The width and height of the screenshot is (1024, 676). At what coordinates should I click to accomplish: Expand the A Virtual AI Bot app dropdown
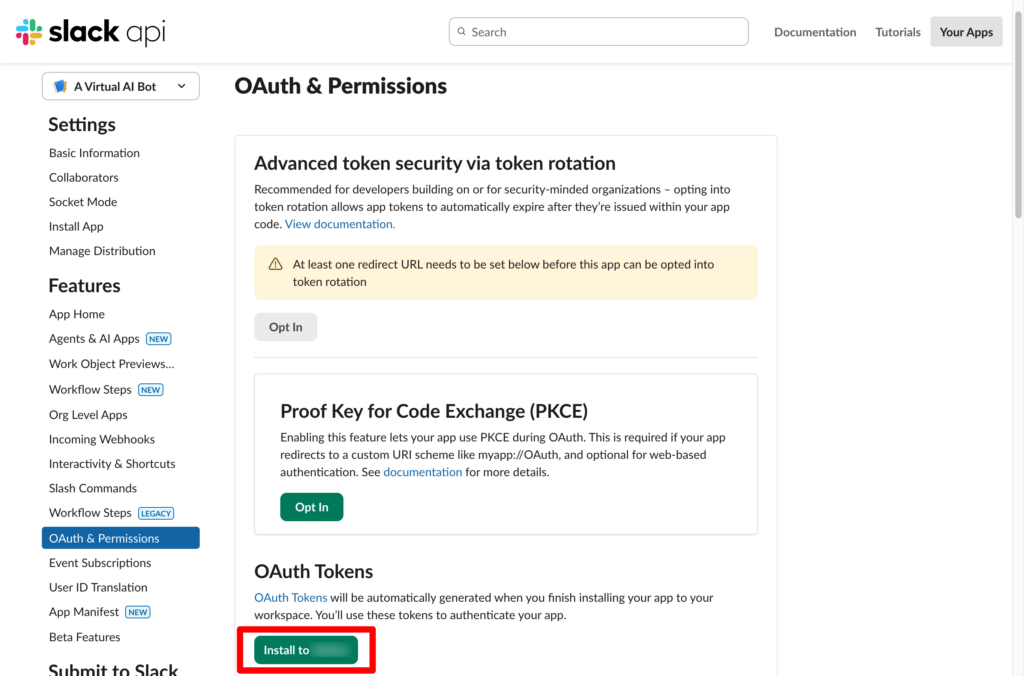coord(181,87)
